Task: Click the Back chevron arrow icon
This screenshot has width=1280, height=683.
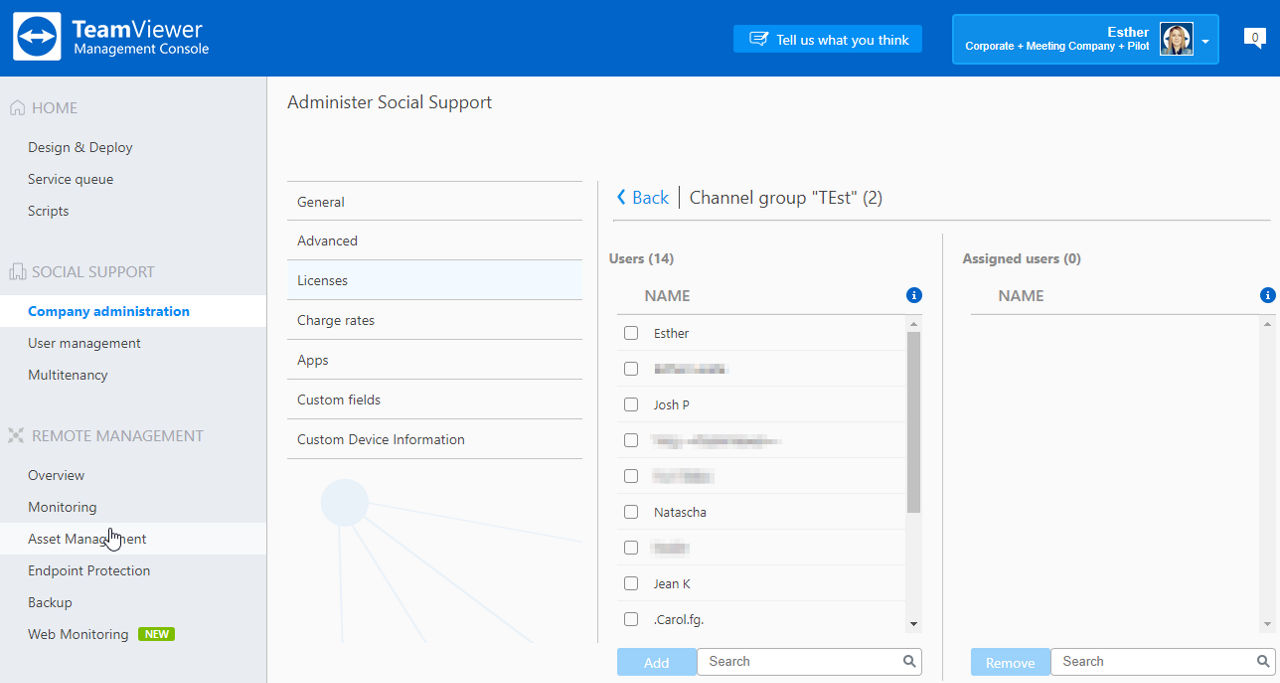Action: click(x=621, y=198)
